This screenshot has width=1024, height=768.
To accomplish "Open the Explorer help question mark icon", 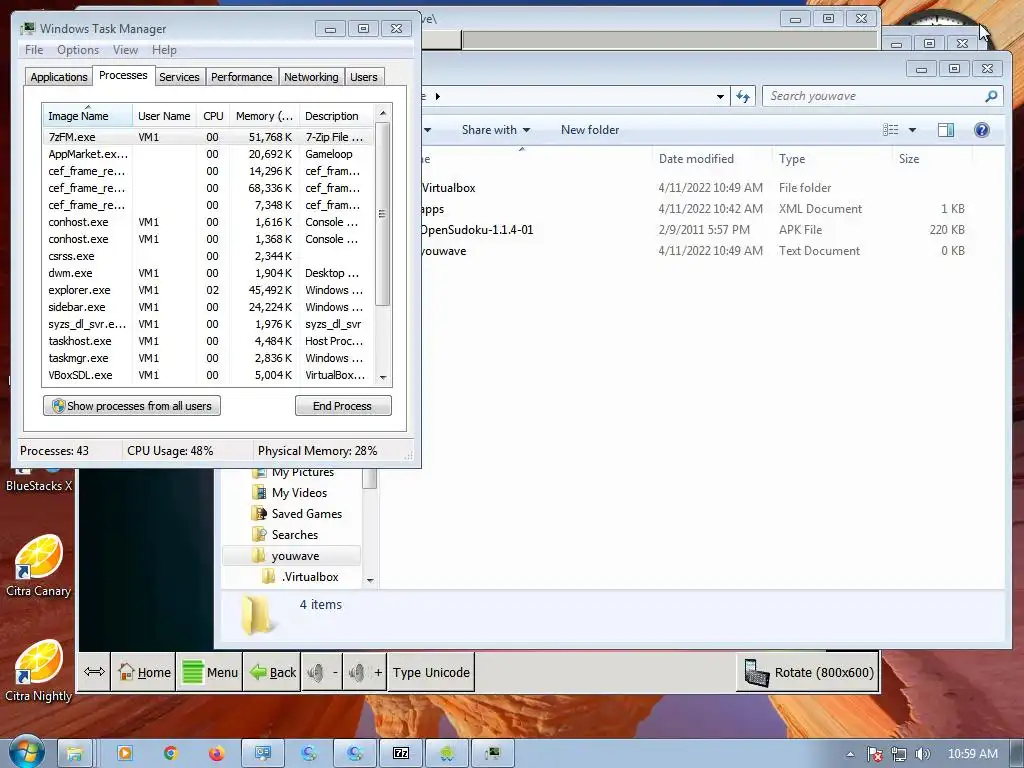I will click(982, 130).
